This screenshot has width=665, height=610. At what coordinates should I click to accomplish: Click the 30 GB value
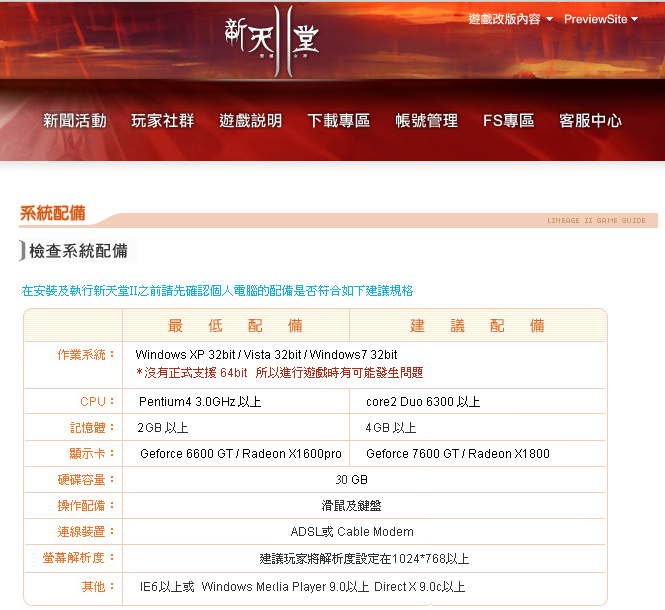point(351,480)
